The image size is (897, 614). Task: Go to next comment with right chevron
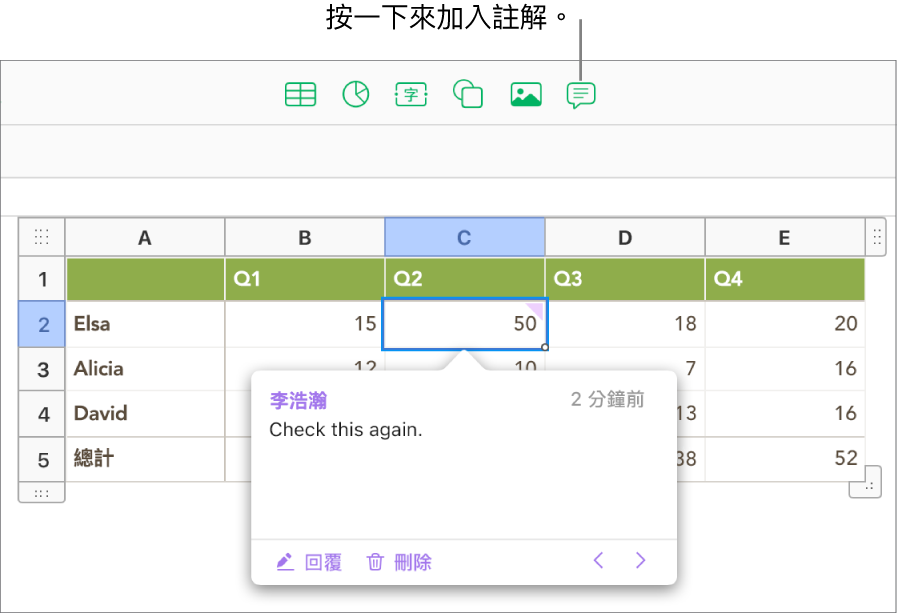[641, 561]
